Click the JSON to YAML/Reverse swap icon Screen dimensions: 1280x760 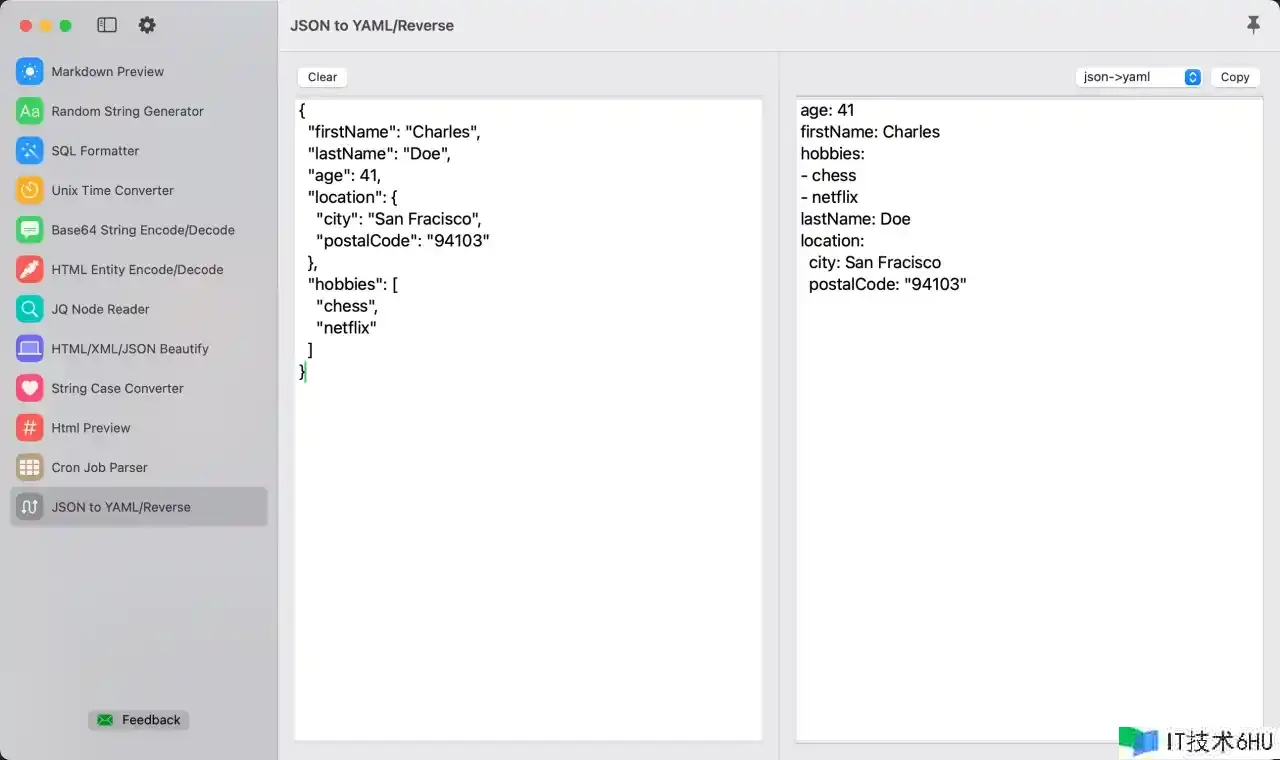click(30, 507)
